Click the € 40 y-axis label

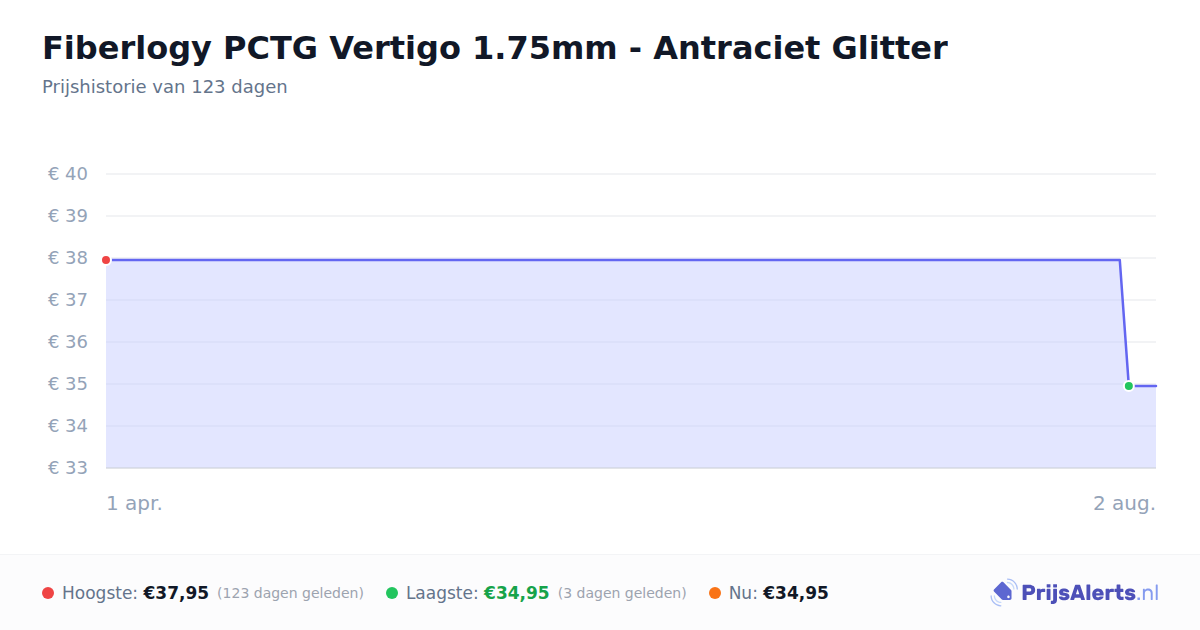pos(68,174)
